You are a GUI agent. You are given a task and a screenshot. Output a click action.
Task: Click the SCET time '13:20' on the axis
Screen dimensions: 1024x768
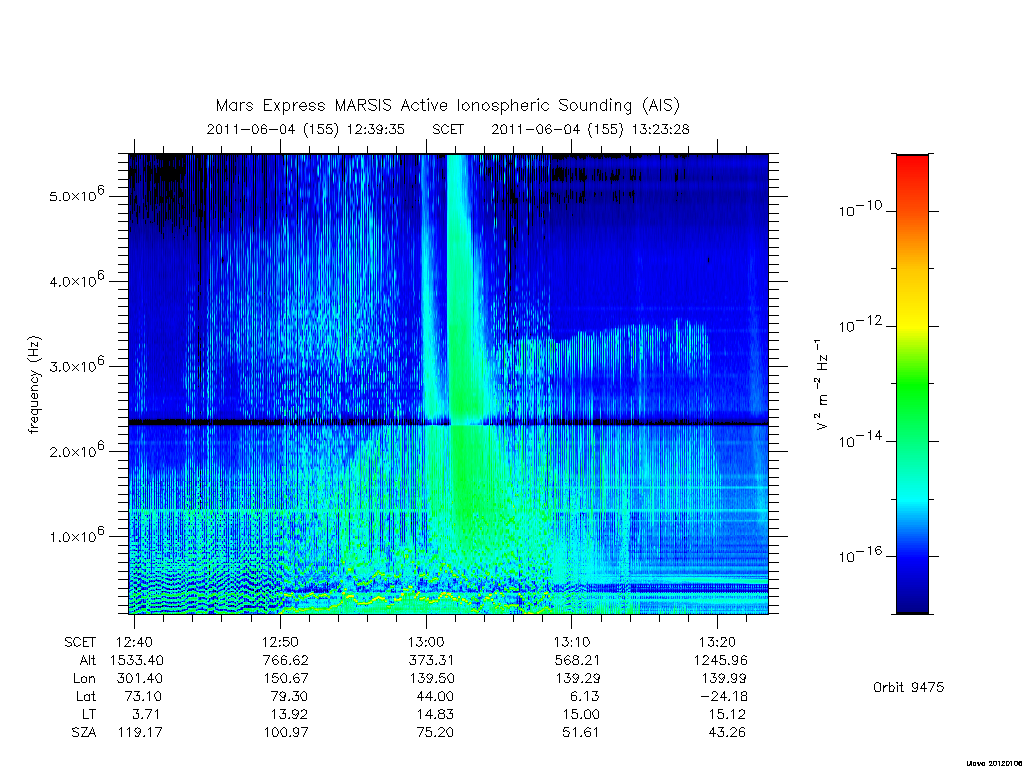717,643
